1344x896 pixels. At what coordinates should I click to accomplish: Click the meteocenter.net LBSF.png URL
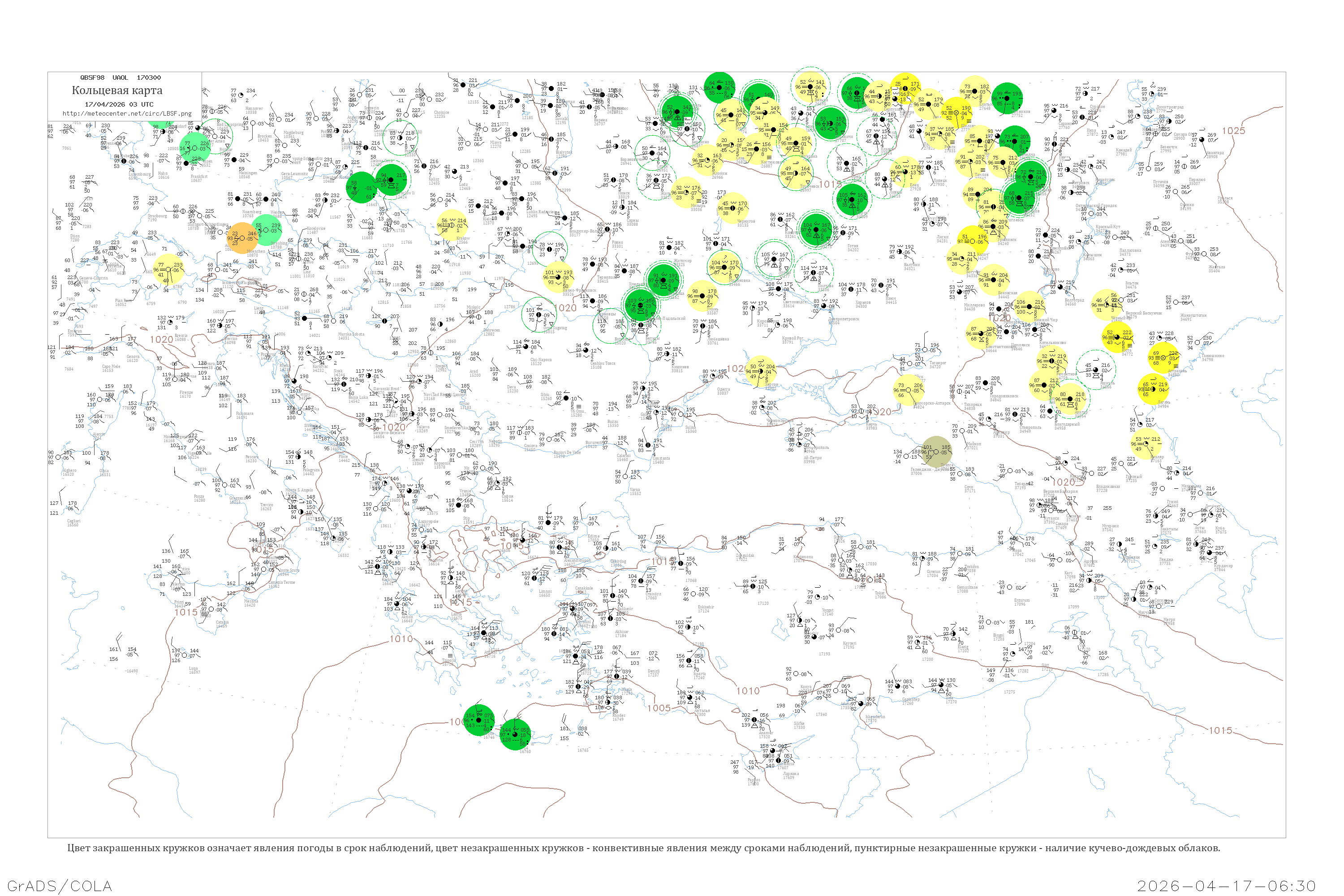pos(127,114)
